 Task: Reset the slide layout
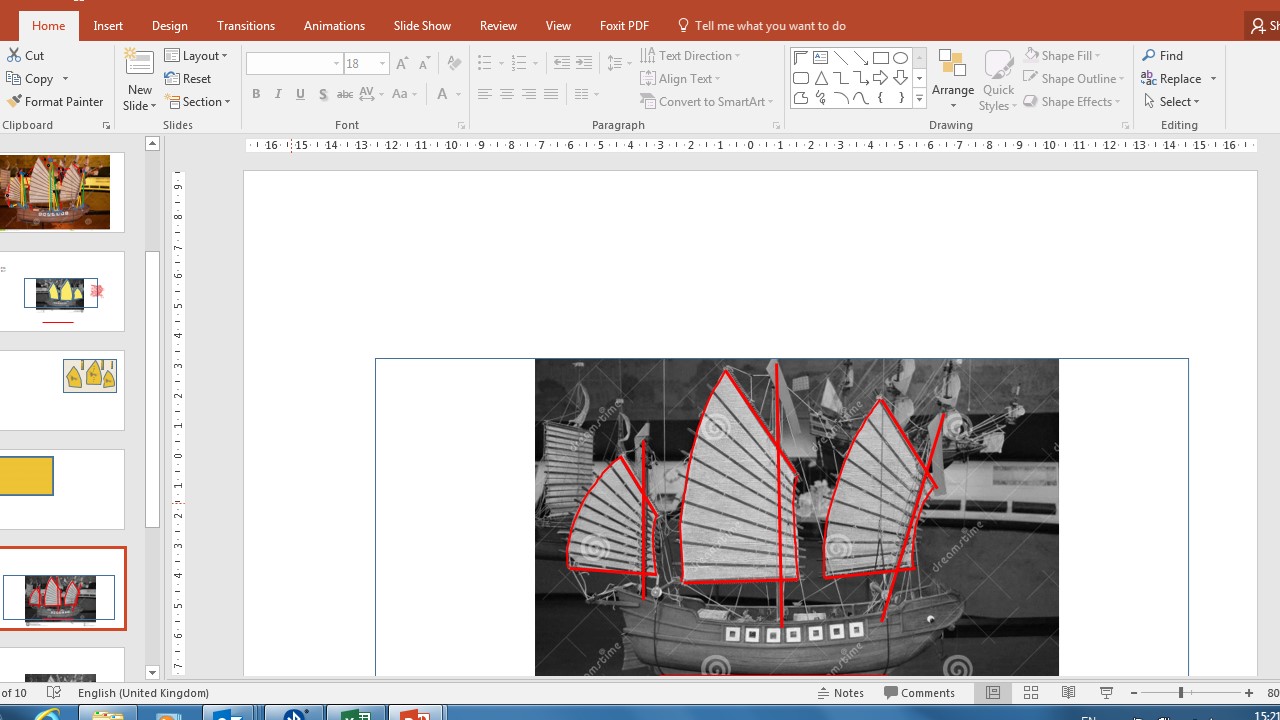click(188, 78)
